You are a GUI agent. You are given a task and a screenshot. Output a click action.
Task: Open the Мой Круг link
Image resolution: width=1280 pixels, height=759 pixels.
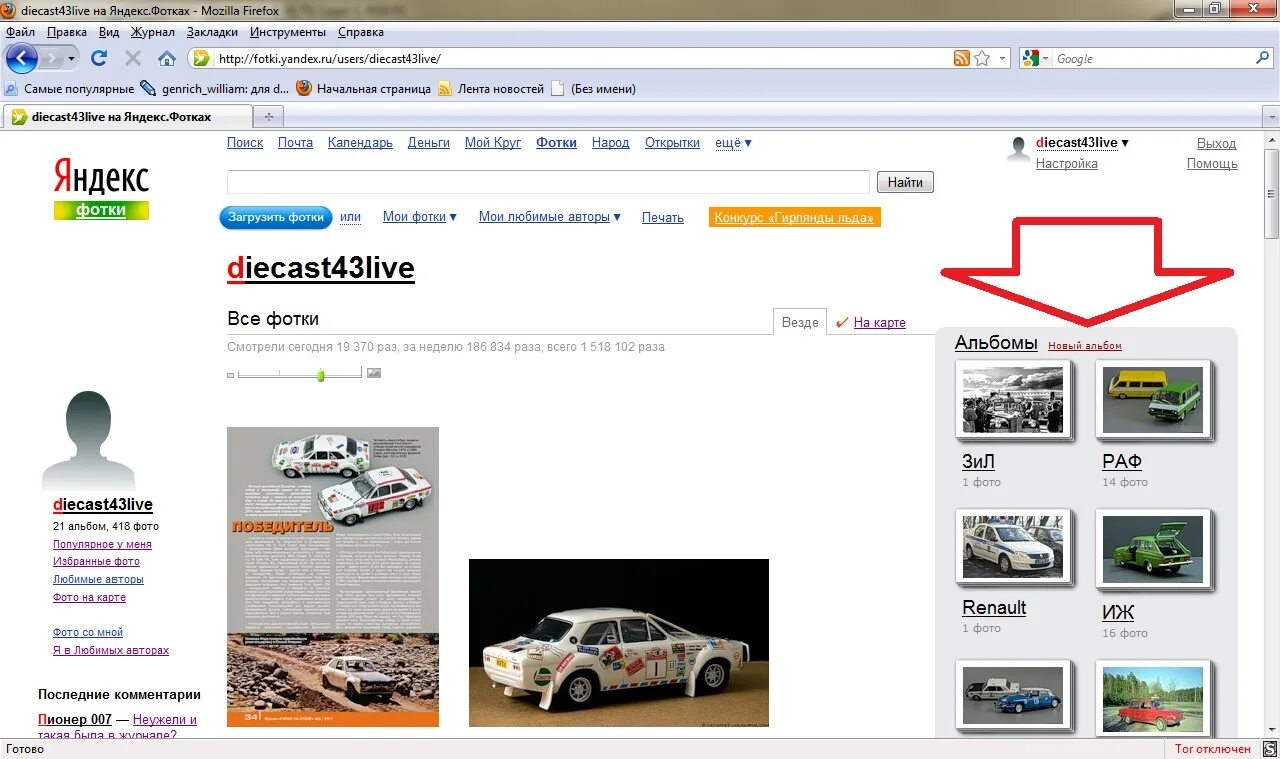click(493, 143)
